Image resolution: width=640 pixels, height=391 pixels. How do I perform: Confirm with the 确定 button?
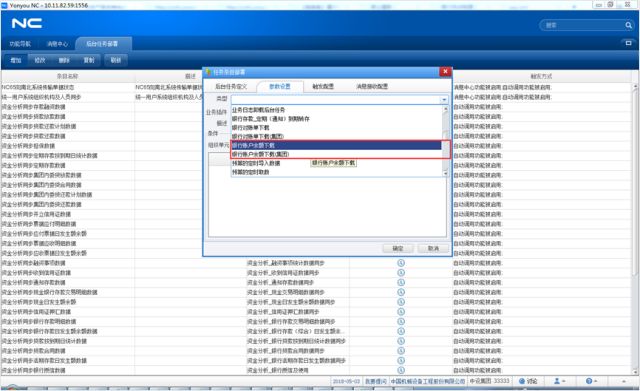pos(398,248)
